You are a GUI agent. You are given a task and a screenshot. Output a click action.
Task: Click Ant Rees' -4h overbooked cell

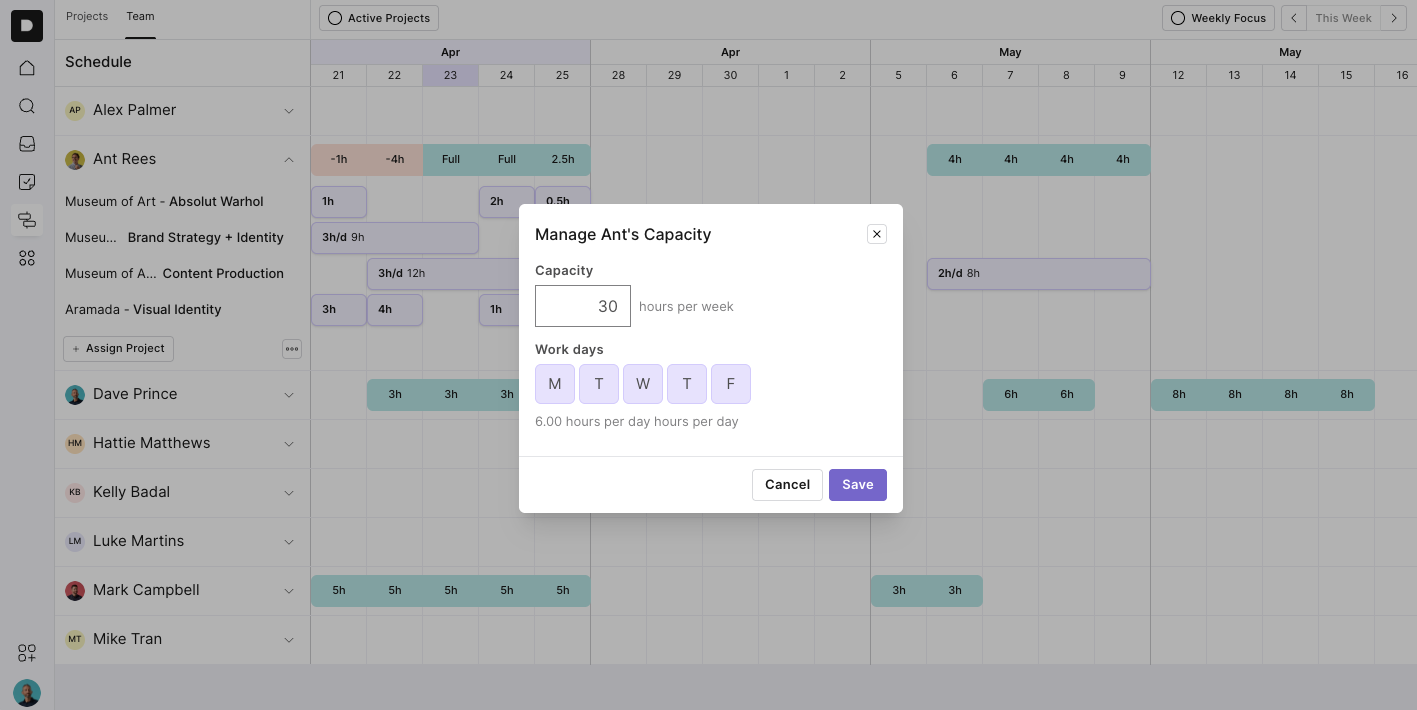tap(395, 160)
